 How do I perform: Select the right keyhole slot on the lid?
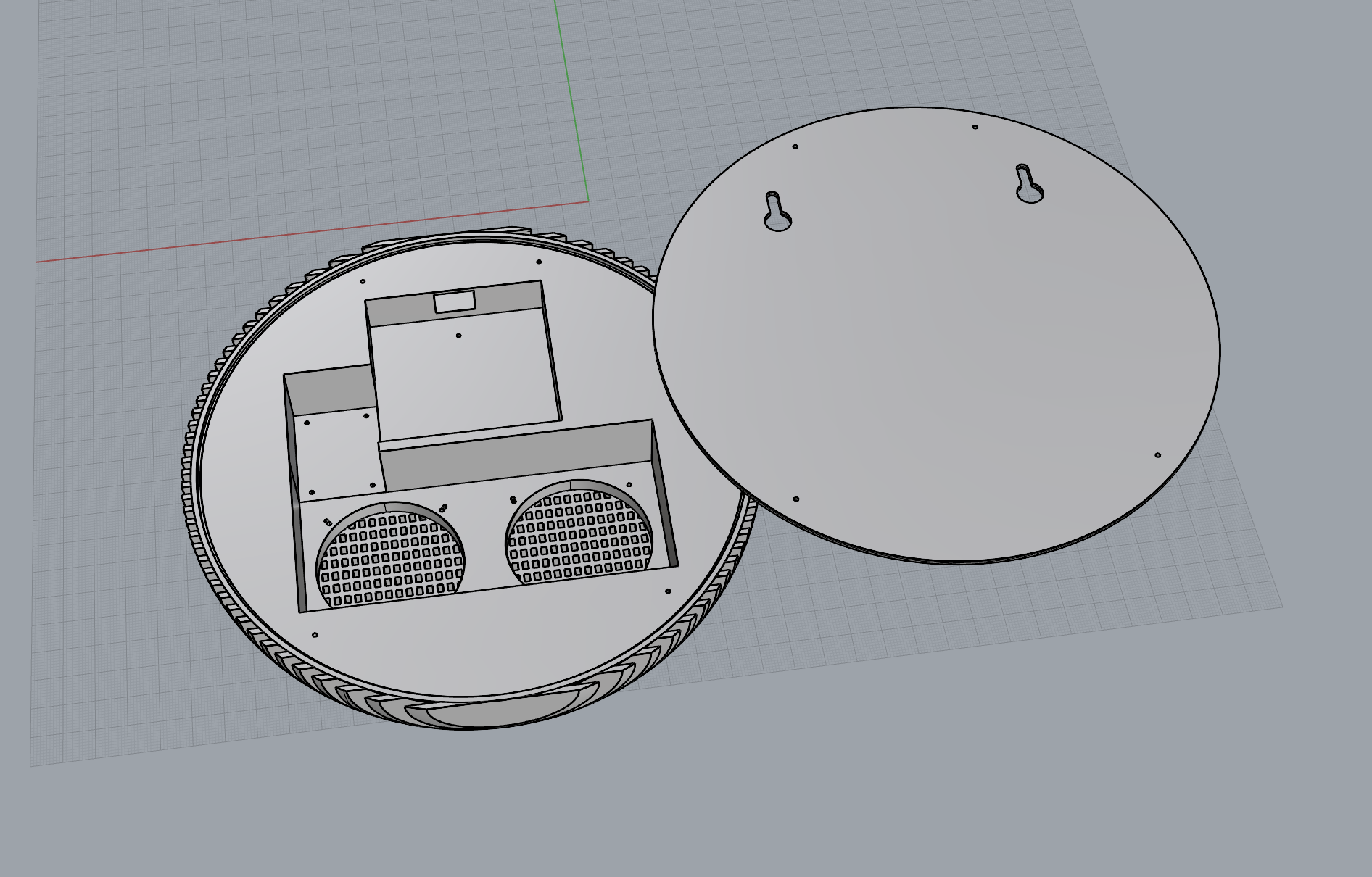tap(1028, 184)
